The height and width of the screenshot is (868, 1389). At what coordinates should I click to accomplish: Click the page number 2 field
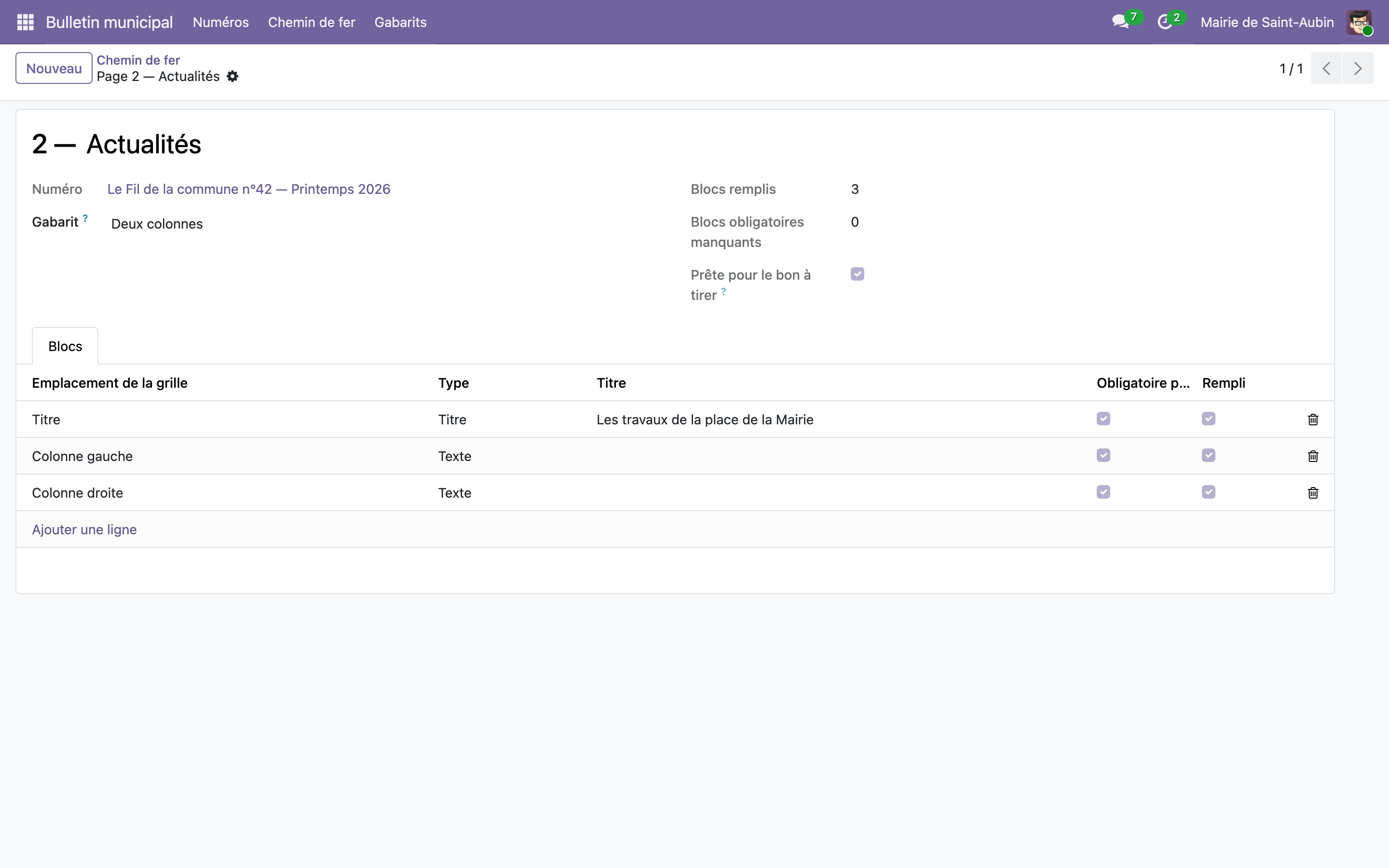pos(40,144)
